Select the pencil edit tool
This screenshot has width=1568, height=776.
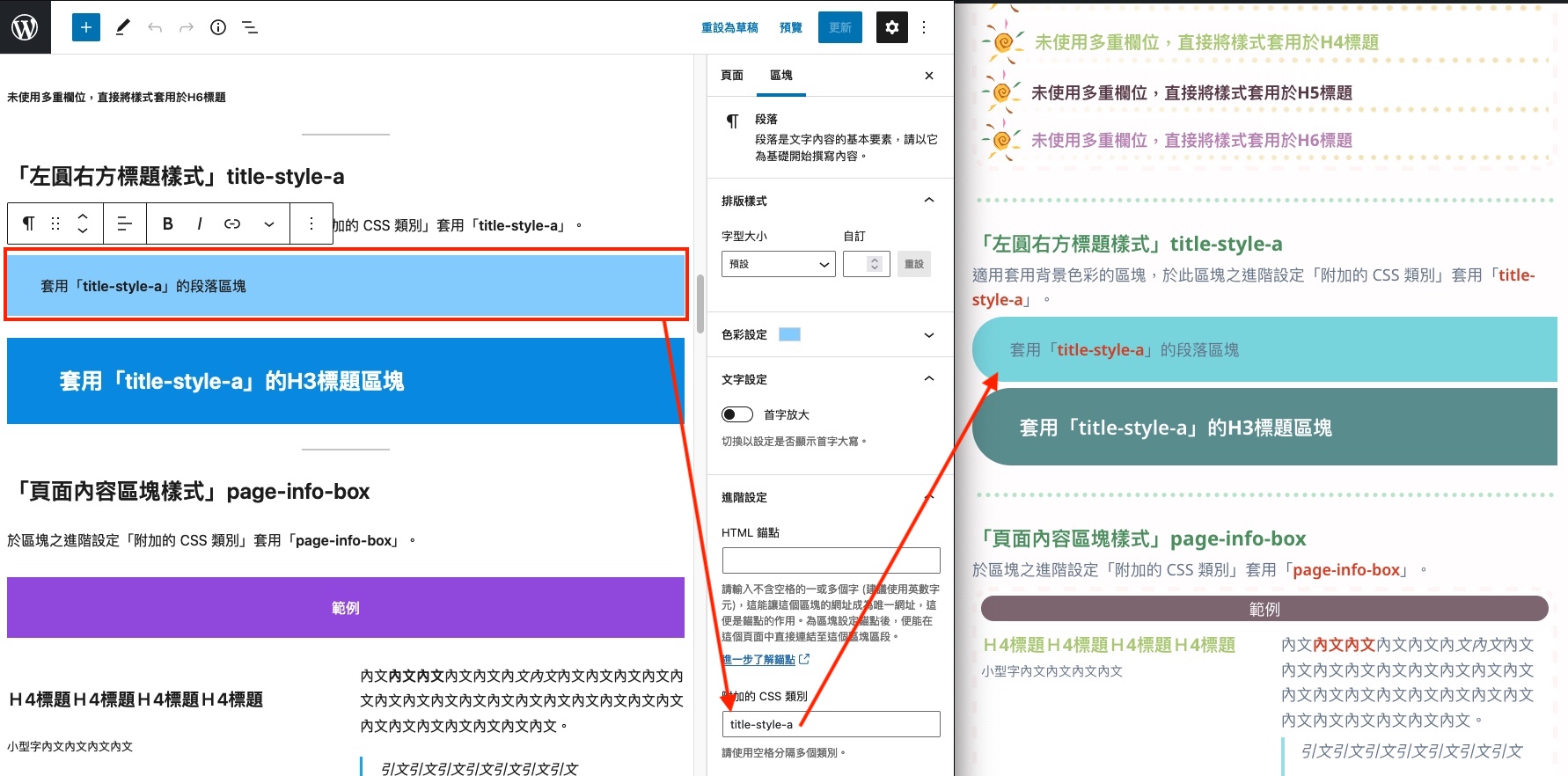122,27
